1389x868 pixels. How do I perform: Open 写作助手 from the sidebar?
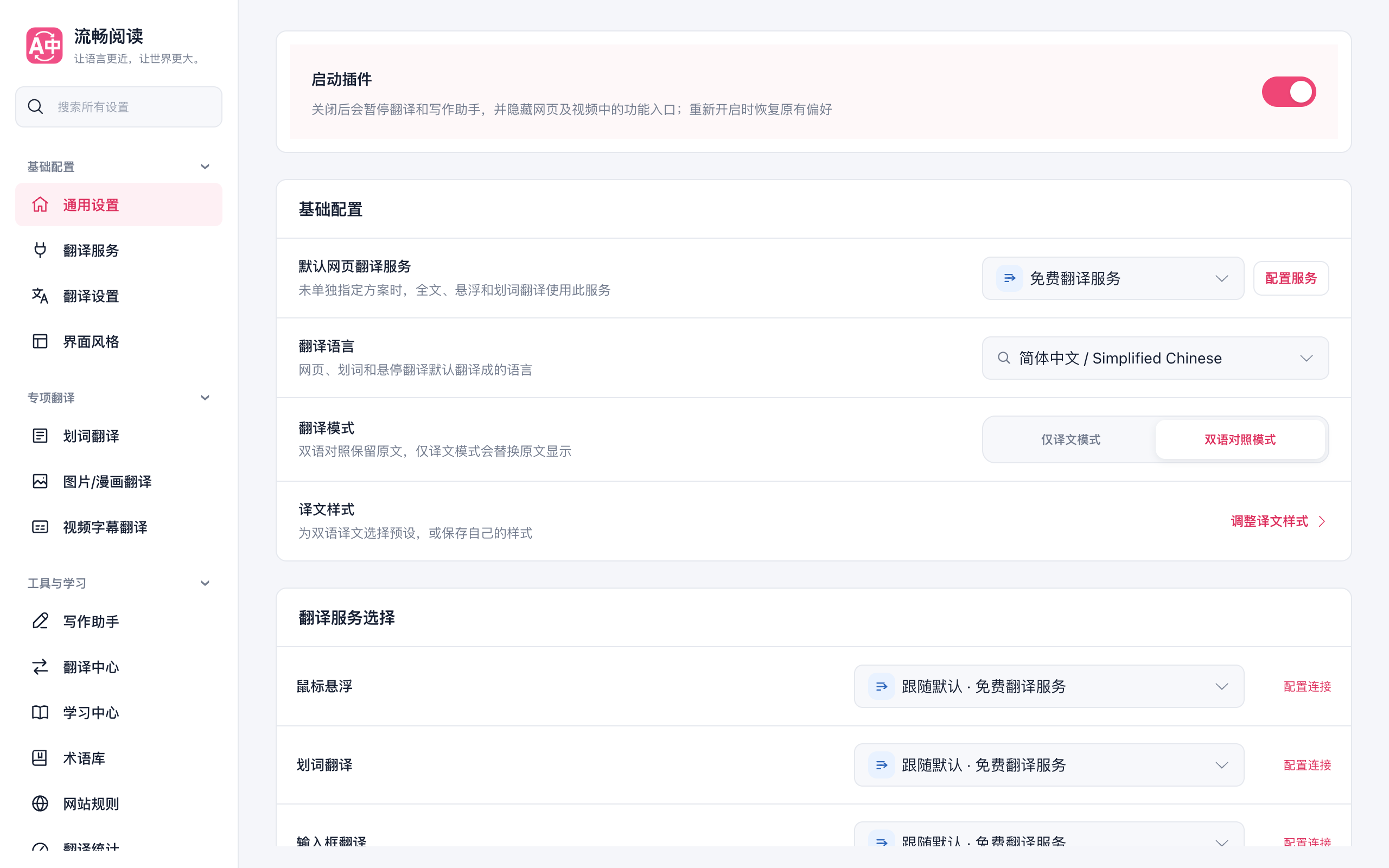(x=119, y=621)
